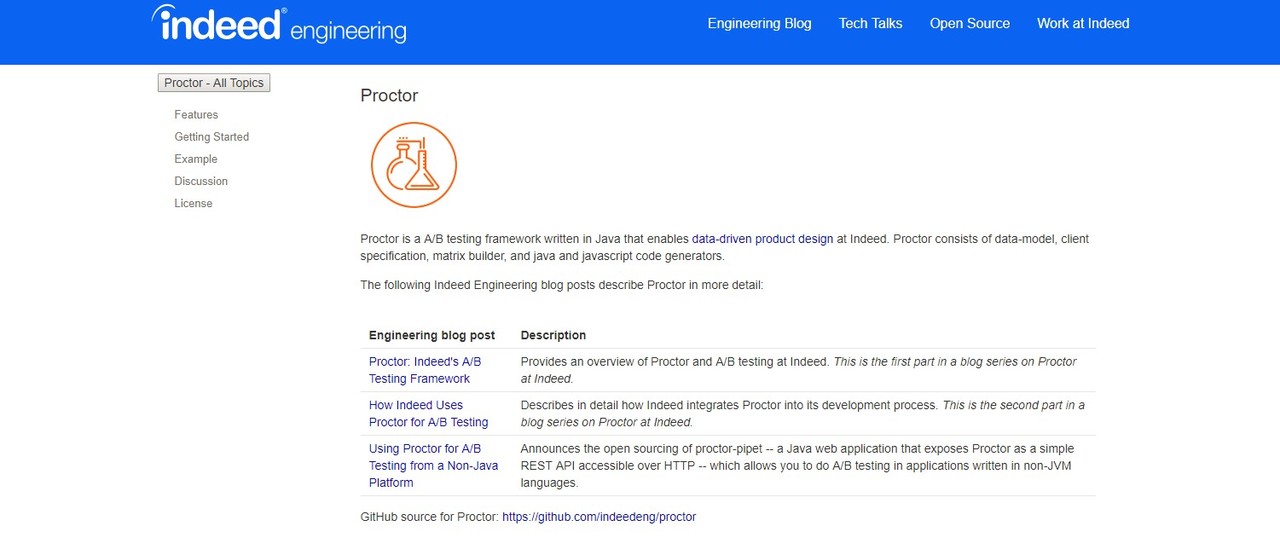Click the Engineering blog post column header
This screenshot has width=1280, height=555.
[x=432, y=335]
